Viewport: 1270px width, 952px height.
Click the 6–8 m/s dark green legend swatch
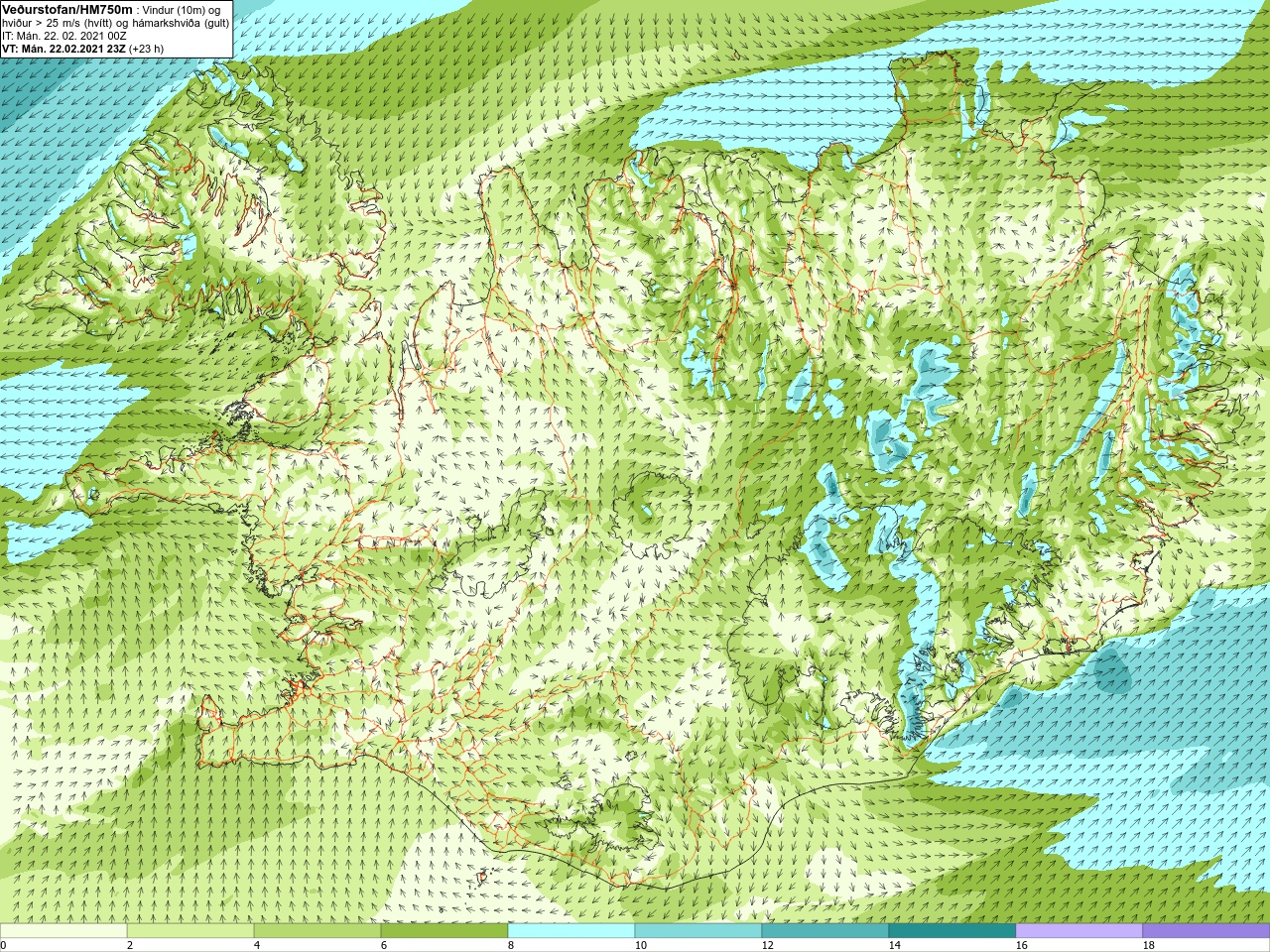pyautogui.click(x=444, y=931)
